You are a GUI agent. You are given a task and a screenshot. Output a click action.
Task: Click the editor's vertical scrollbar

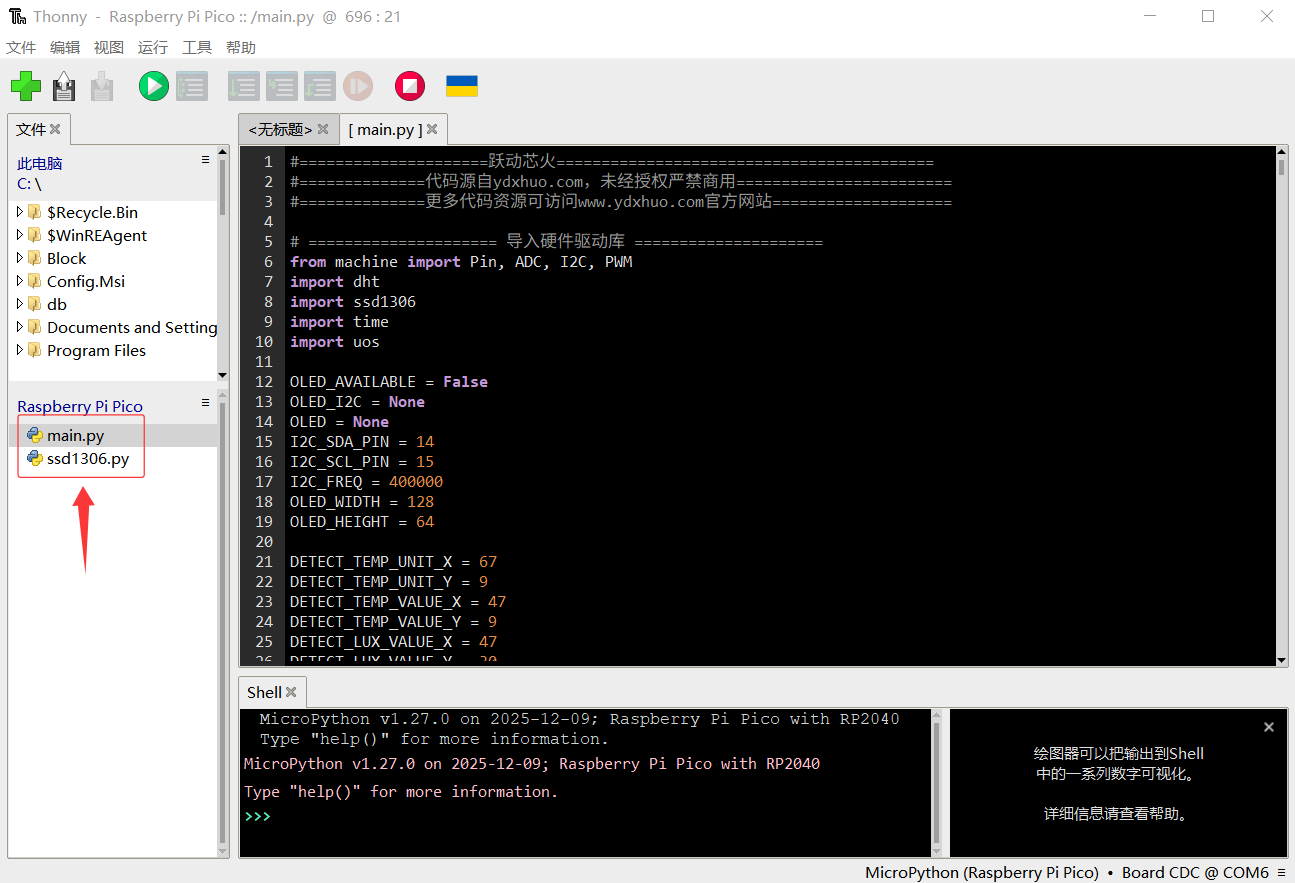pyautogui.click(x=1282, y=405)
